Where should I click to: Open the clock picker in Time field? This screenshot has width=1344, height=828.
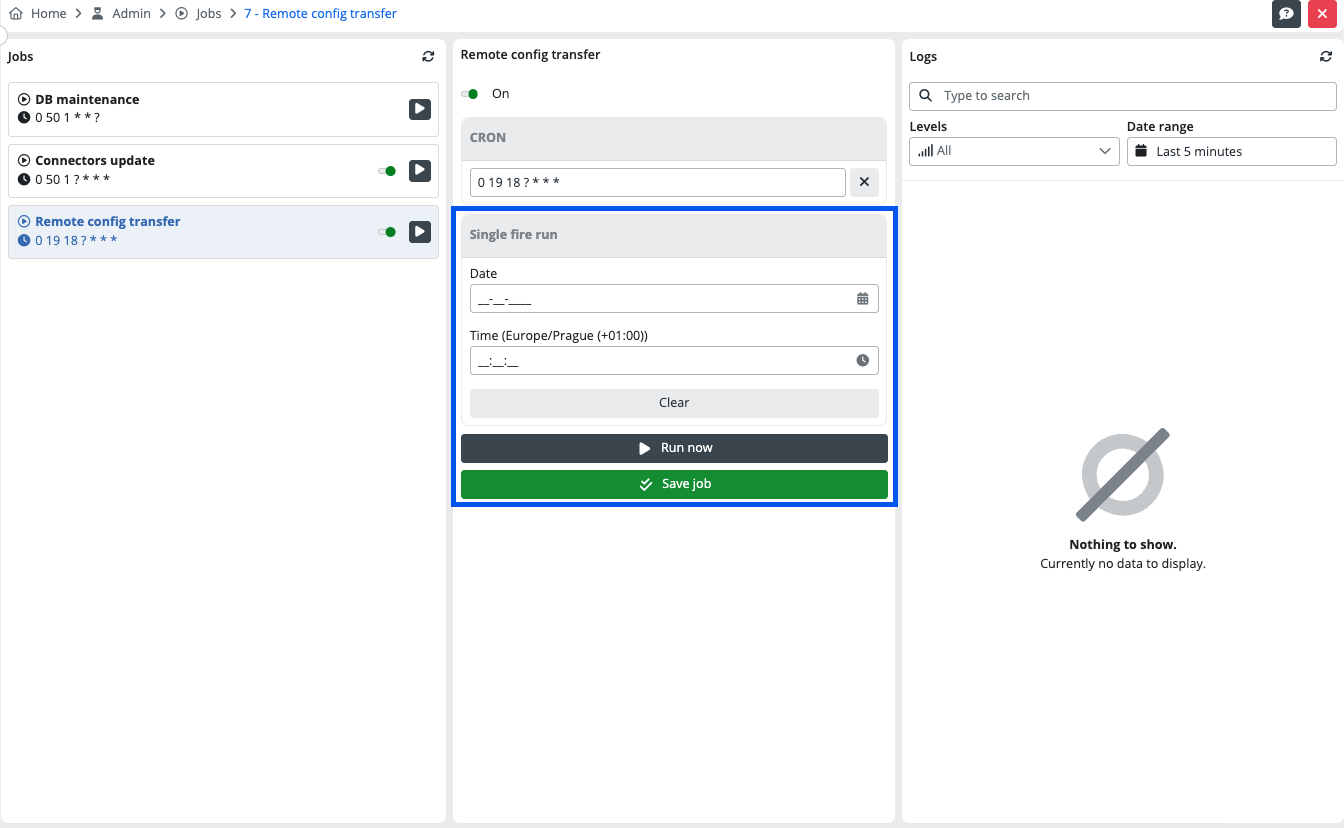click(x=862, y=361)
